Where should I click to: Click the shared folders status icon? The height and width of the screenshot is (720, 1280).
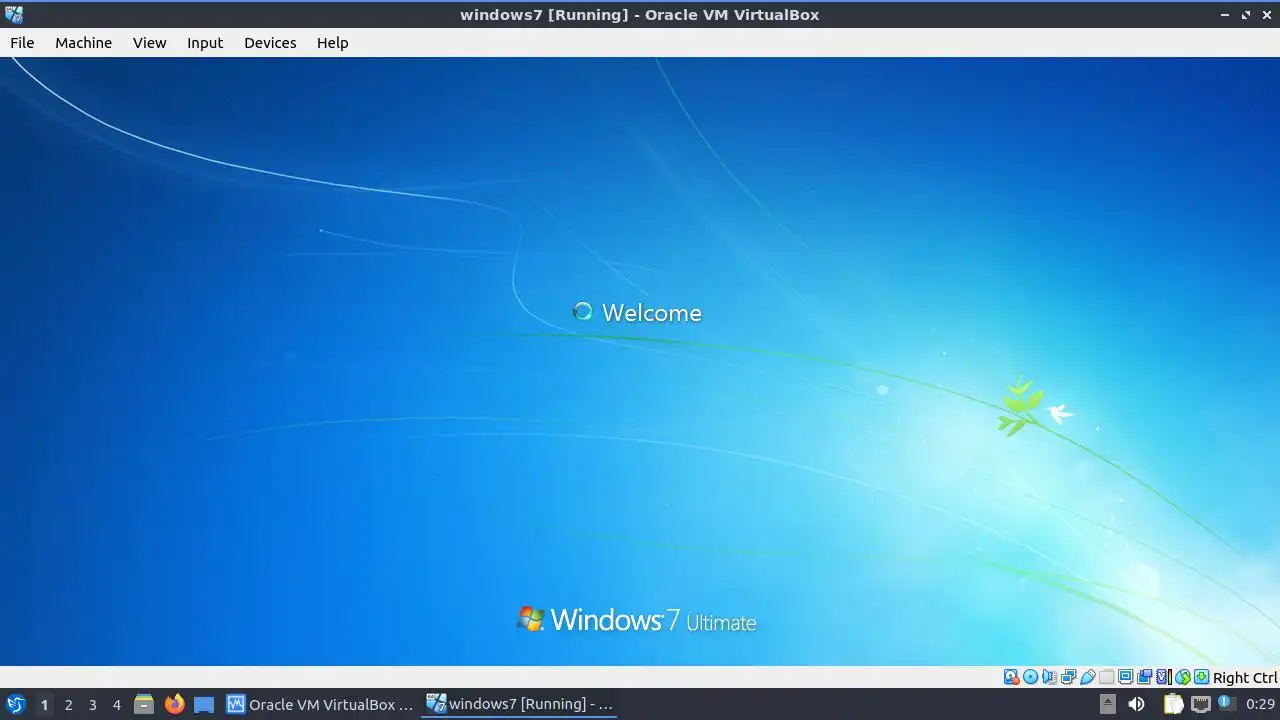[1106, 677]
